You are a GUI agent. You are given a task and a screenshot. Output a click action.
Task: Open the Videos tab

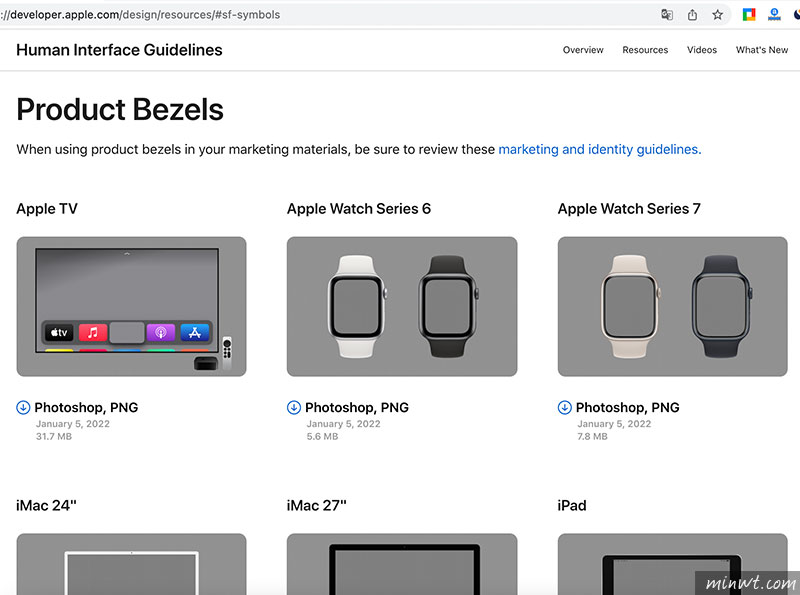click(702, 50)
